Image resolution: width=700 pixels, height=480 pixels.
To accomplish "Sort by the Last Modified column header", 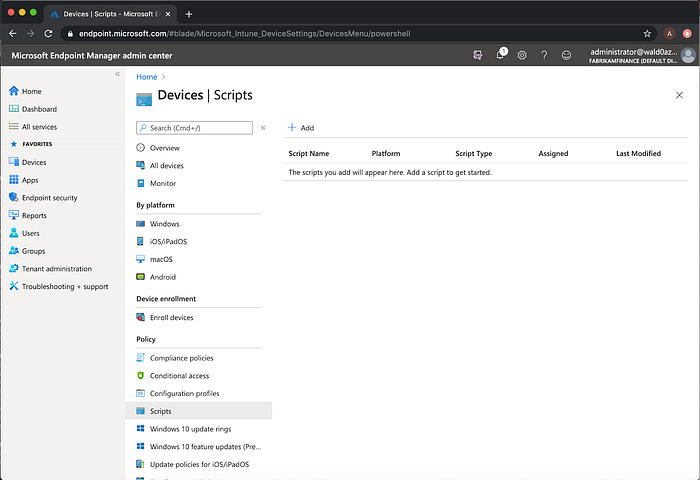I will point(638,154).
